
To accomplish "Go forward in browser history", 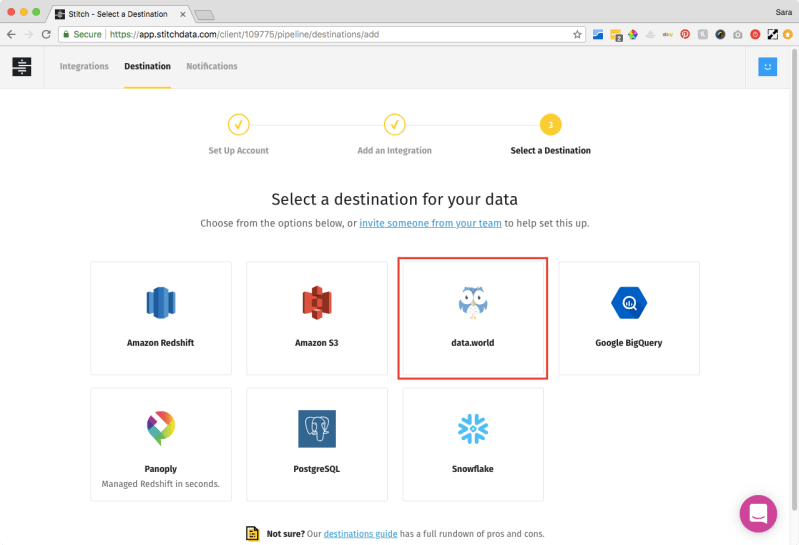I will (29, 34).
